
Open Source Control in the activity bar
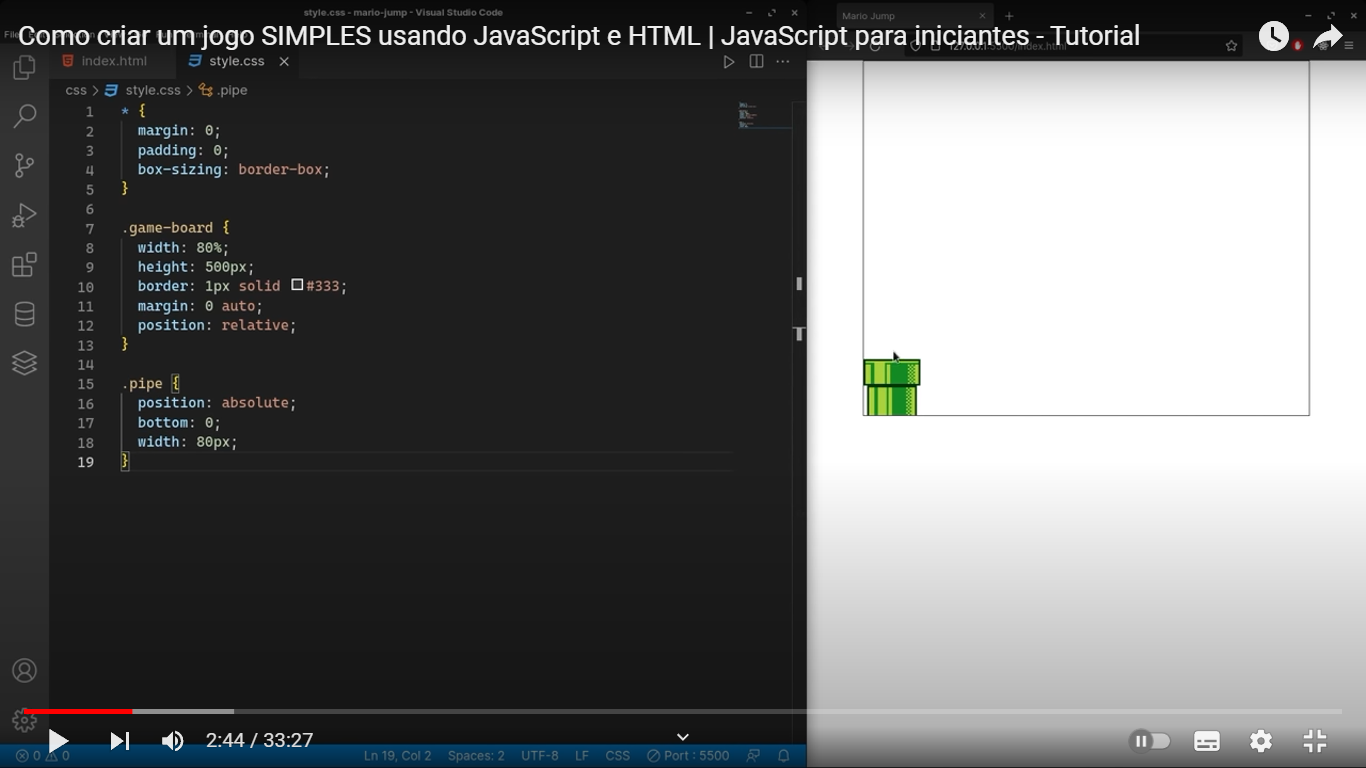point(24,166)
